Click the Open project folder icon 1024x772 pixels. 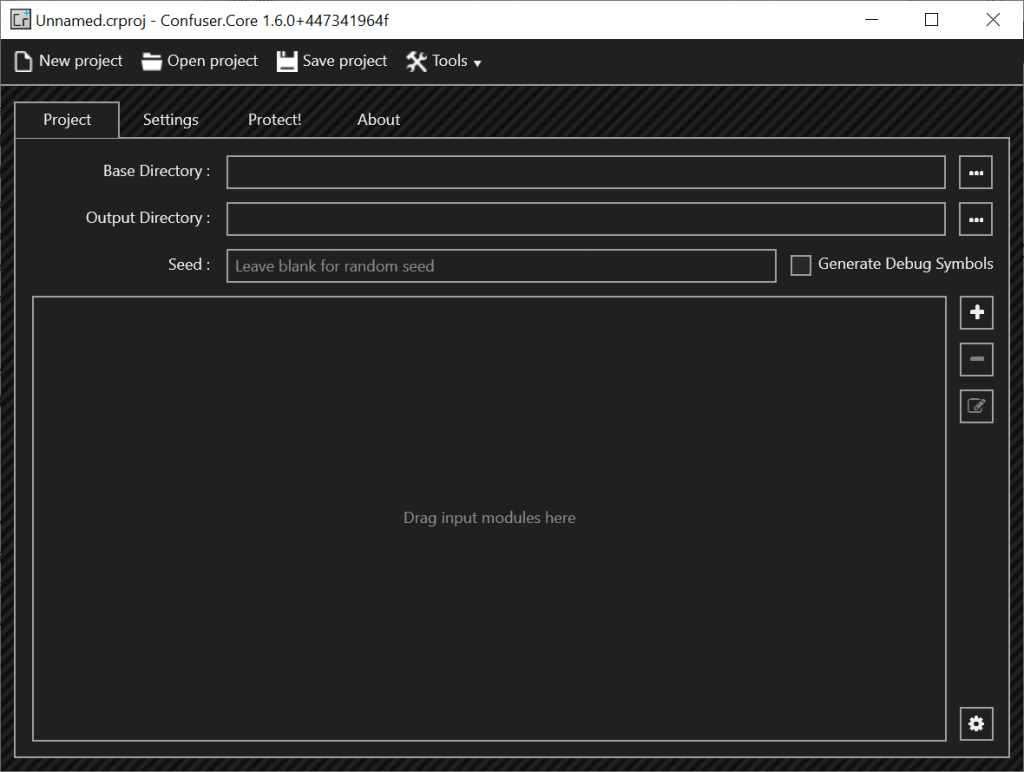click(152, 61)
